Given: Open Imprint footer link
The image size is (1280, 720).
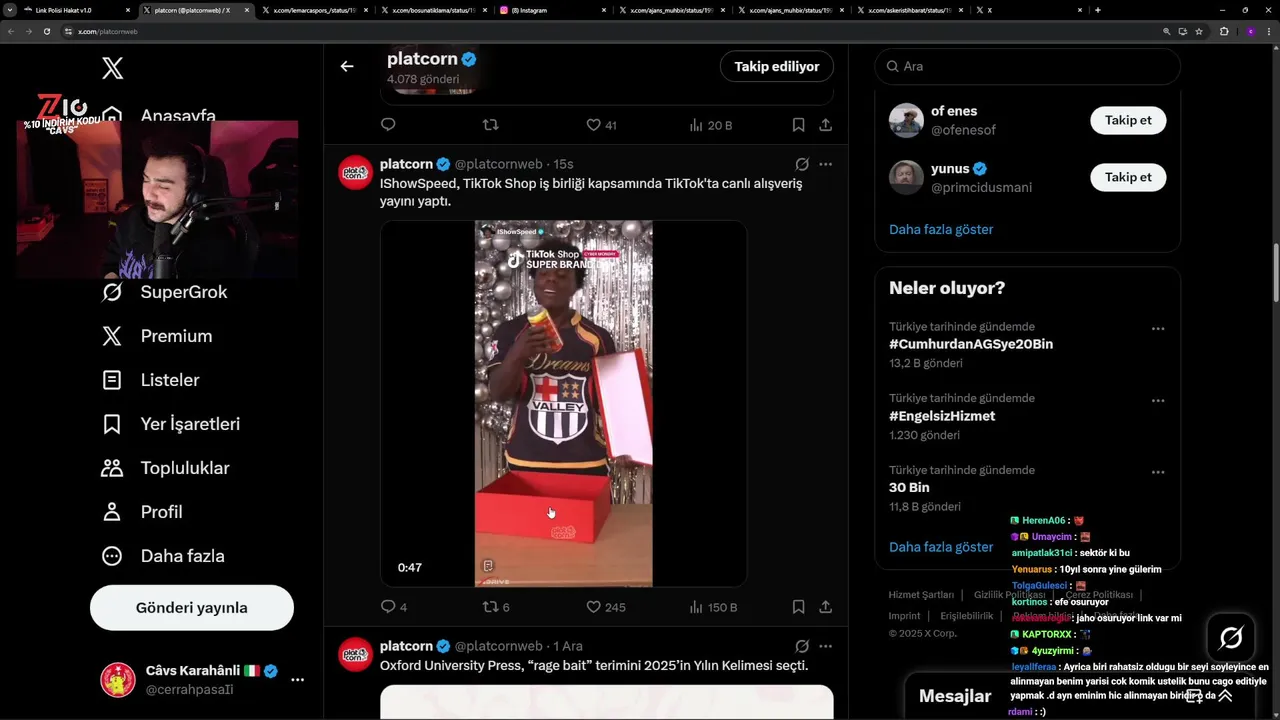Looking at the screenshot, I should point(904,616).
